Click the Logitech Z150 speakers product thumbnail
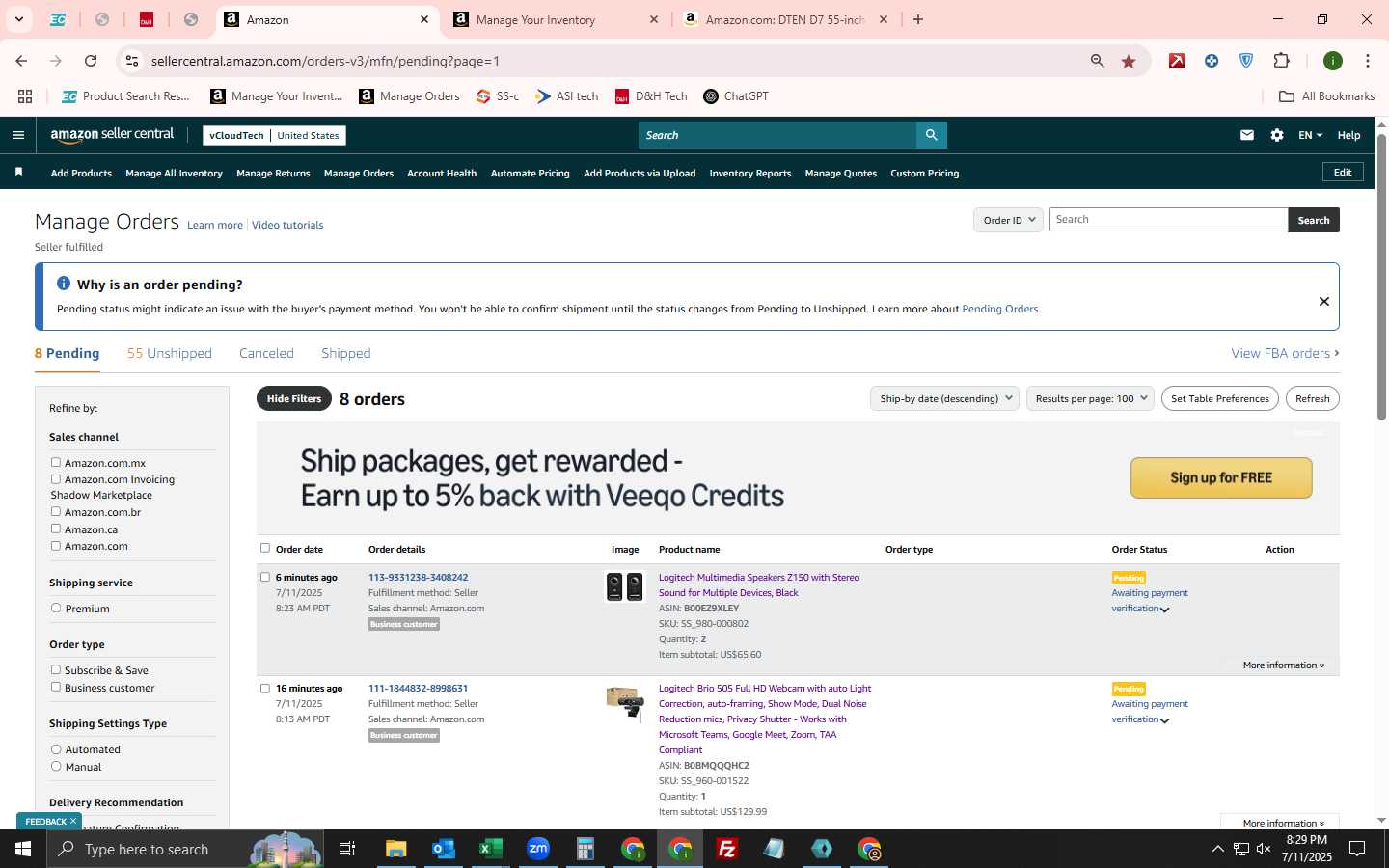The height and width of the screenshot is (868, 1389). 624,586
